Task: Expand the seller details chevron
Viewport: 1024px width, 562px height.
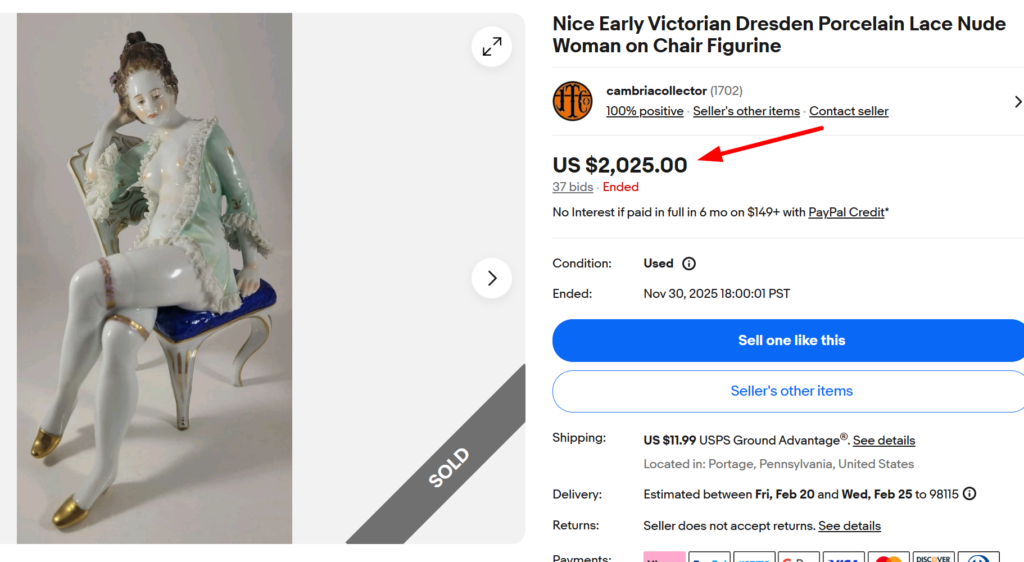Action: 1017,101
